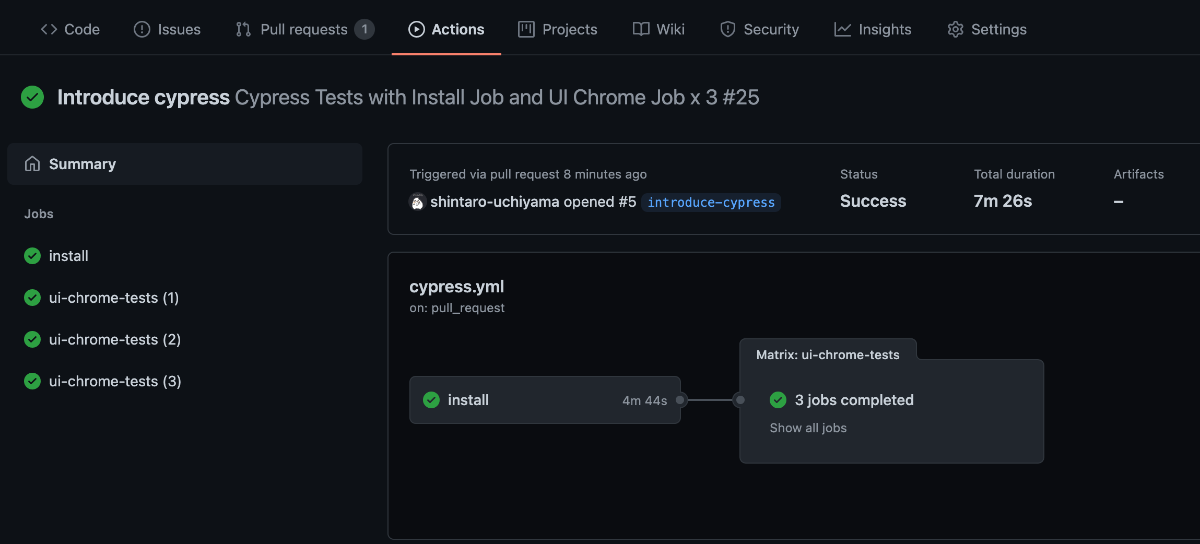1200x544 pixels.
Task: Click the Jobs section heading
Action: tap(39, 214)
